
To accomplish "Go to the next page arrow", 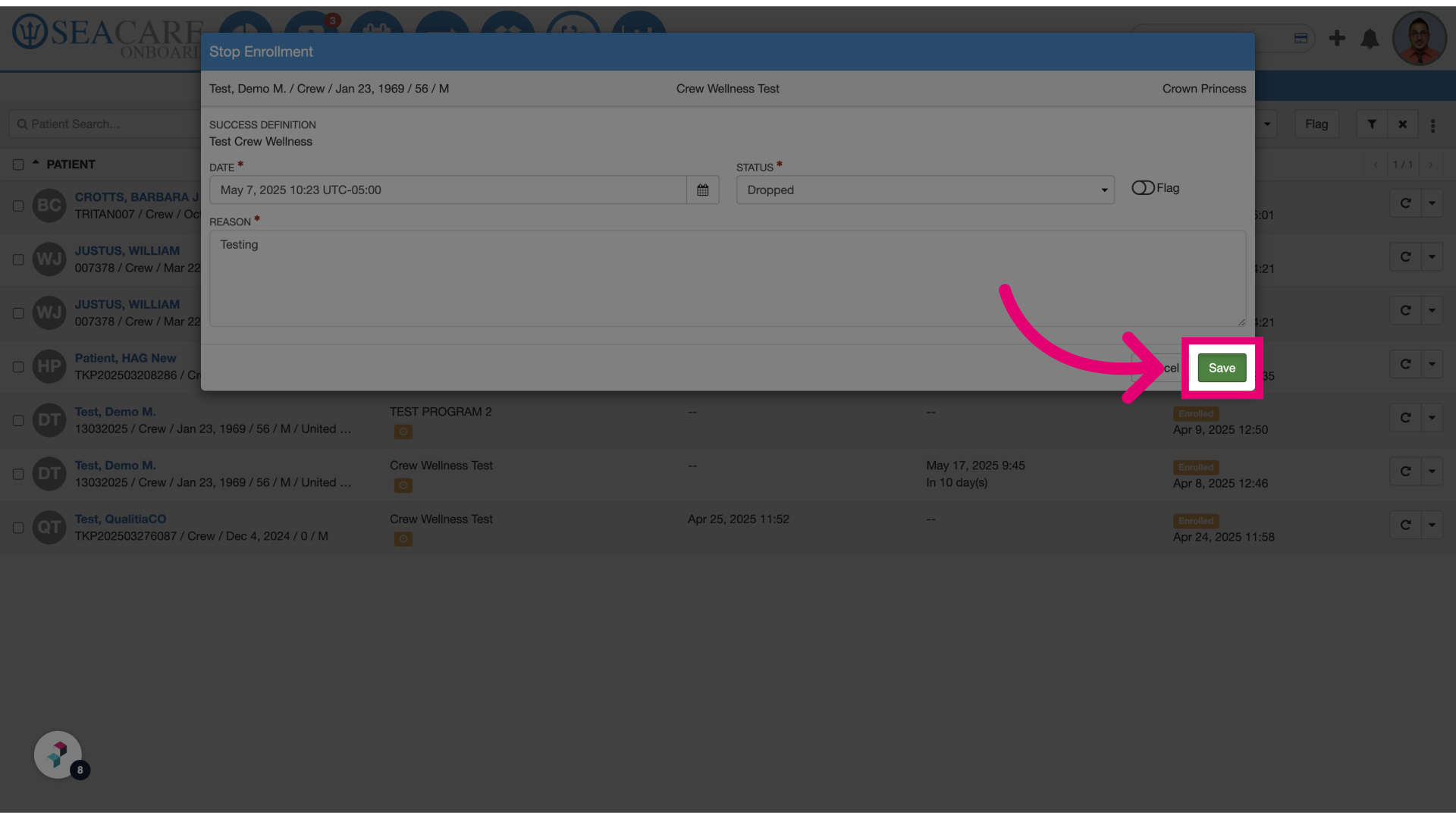I will point(1430,165).
